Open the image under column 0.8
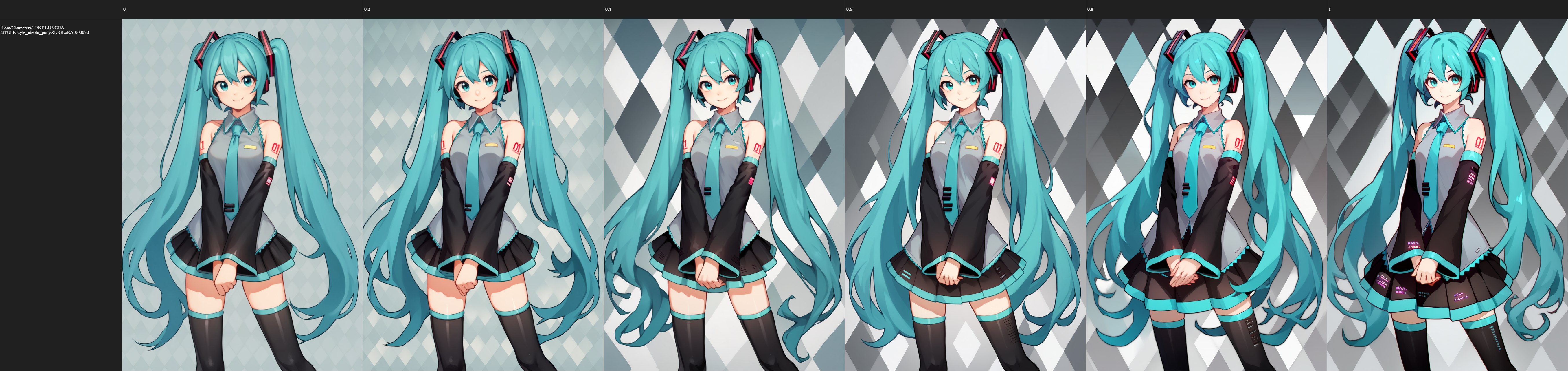 1206,194
